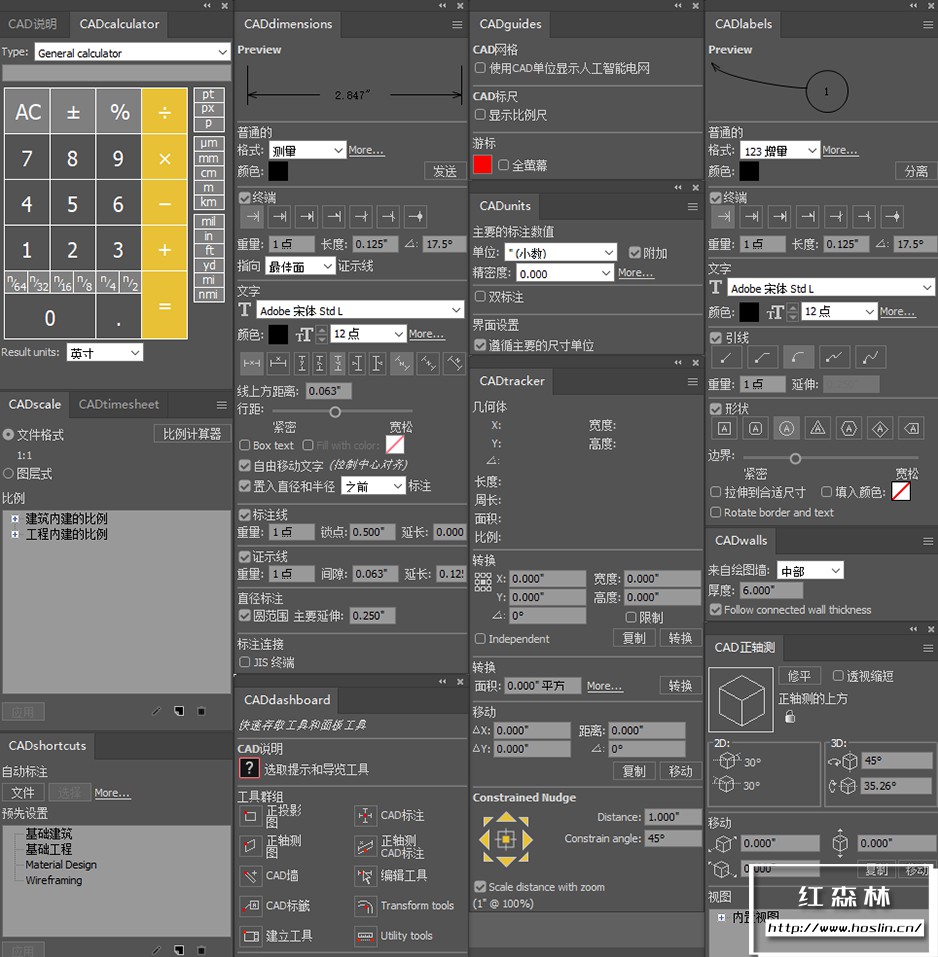Viewport: 938px width, 957px height.
Task: Open the CAD标注 tool group icon
Action: point(365,815)
